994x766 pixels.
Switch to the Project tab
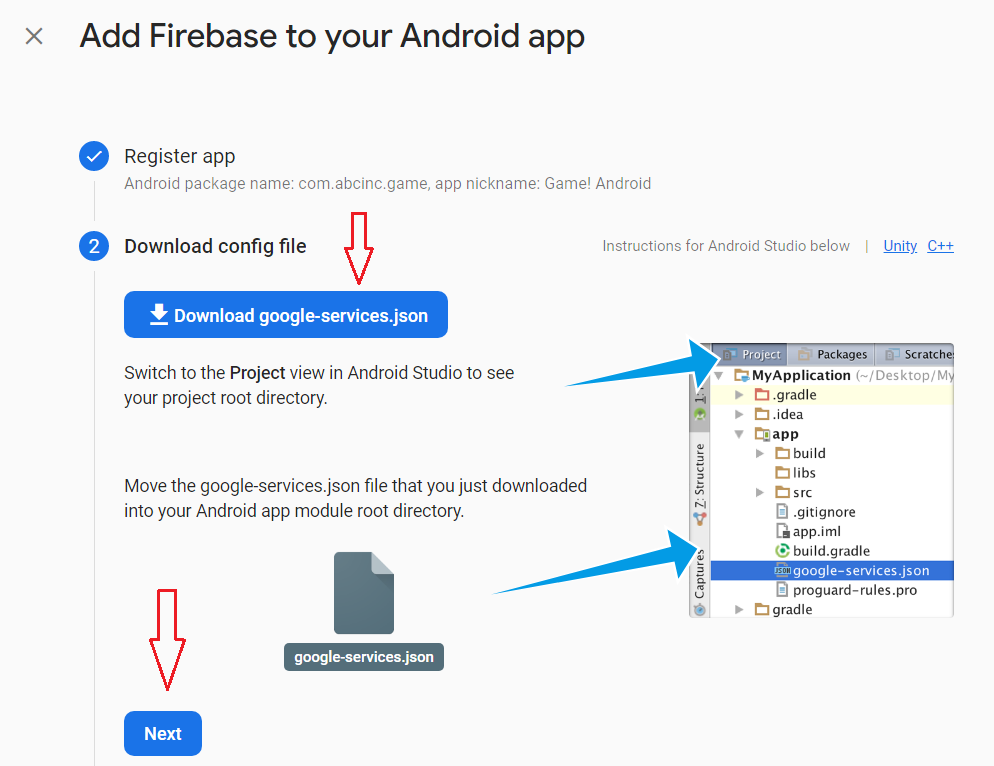pos(751,354)
